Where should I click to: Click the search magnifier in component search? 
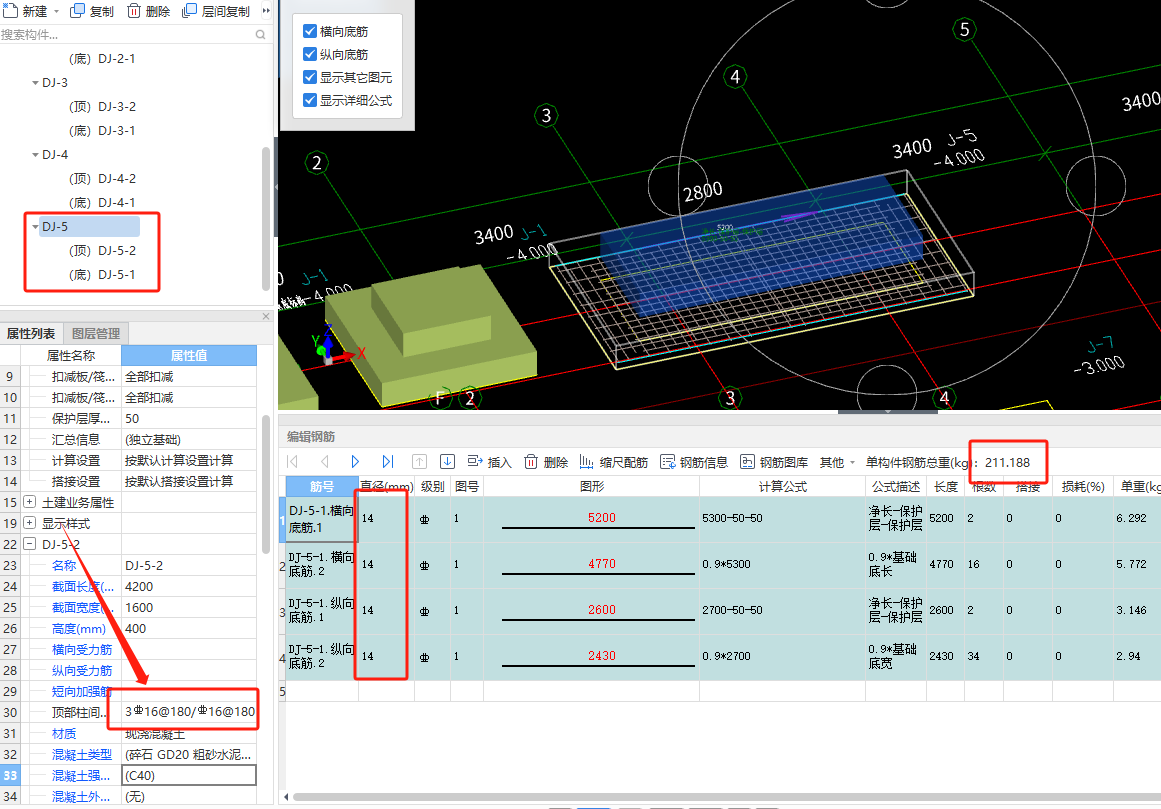point(261,35)
